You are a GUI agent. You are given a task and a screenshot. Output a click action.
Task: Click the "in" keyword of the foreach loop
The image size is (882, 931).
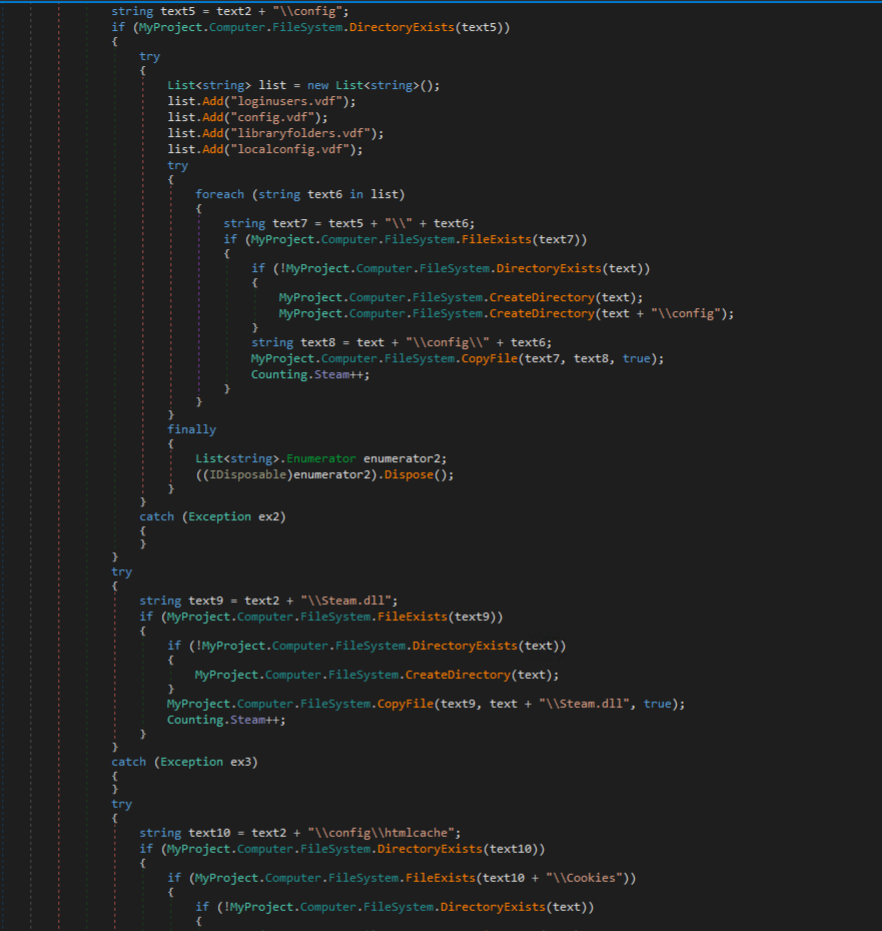click(356, 195)
